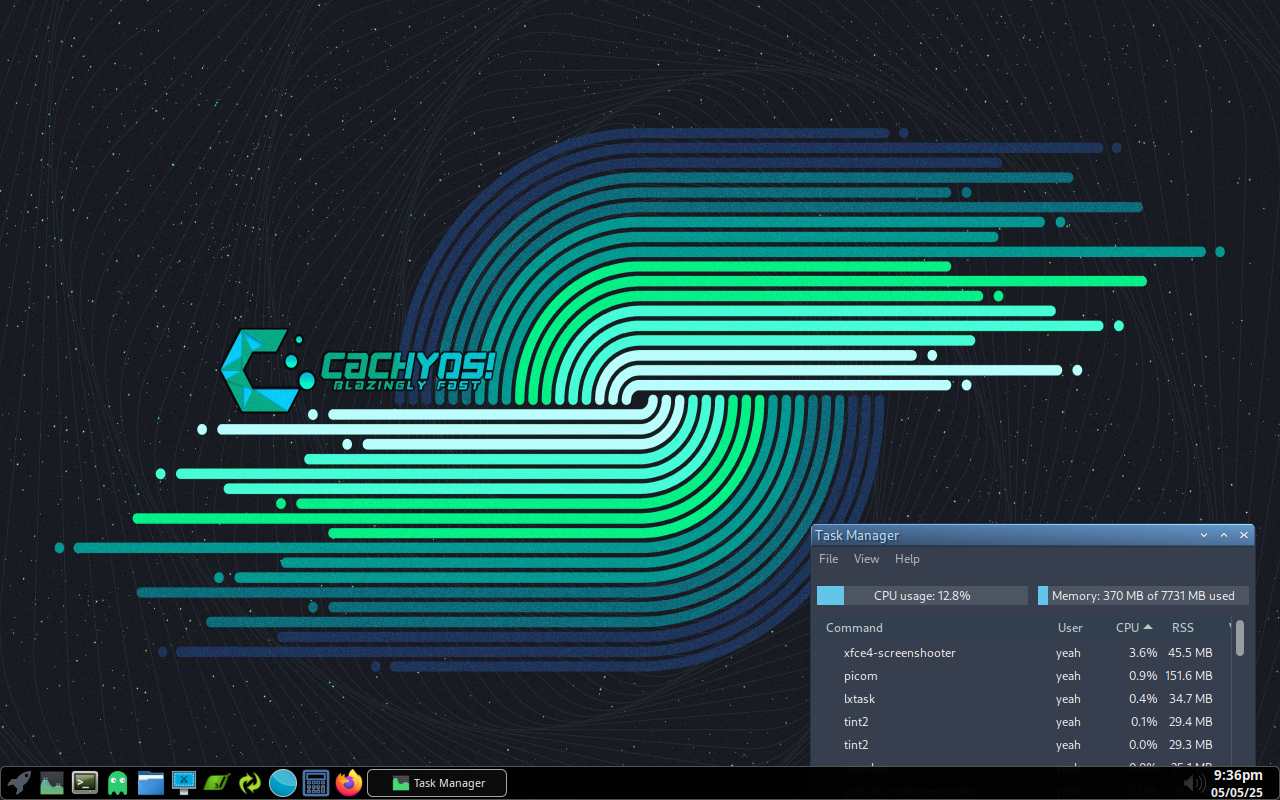Click the volume speaker icon in tray
Screen dimensions: 1280x800
1193,782
